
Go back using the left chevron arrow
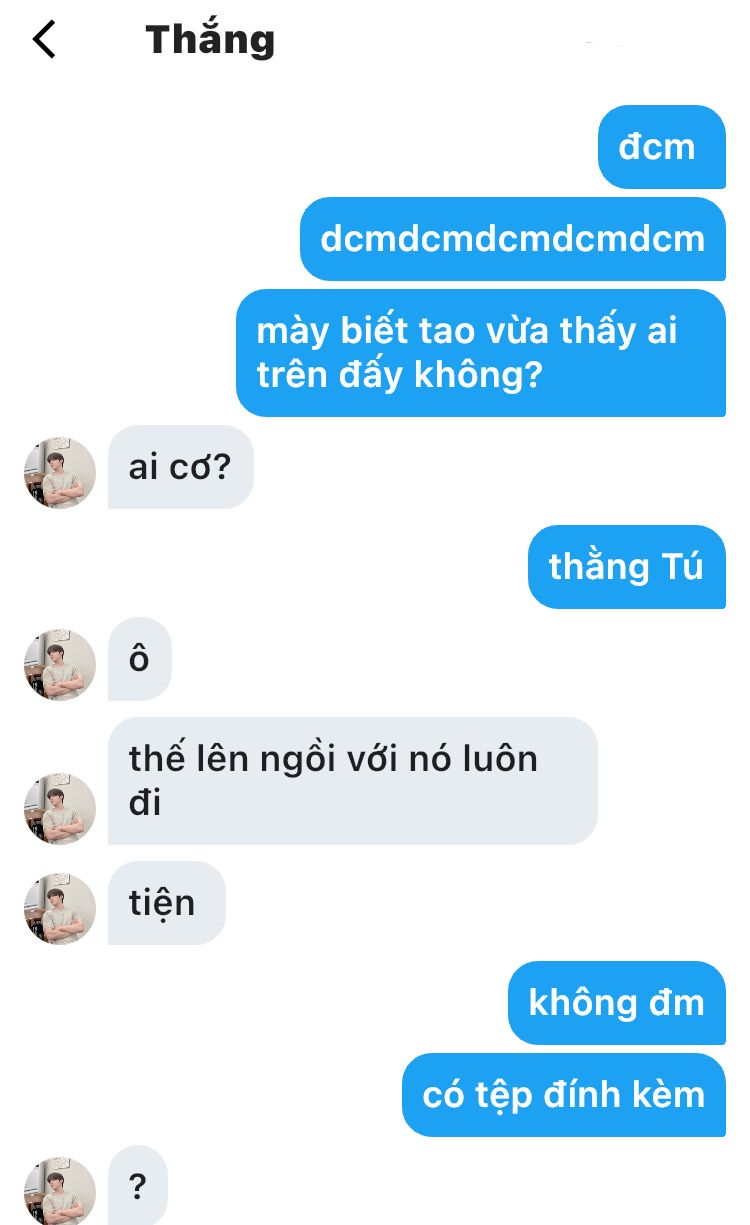pos(44,40)
